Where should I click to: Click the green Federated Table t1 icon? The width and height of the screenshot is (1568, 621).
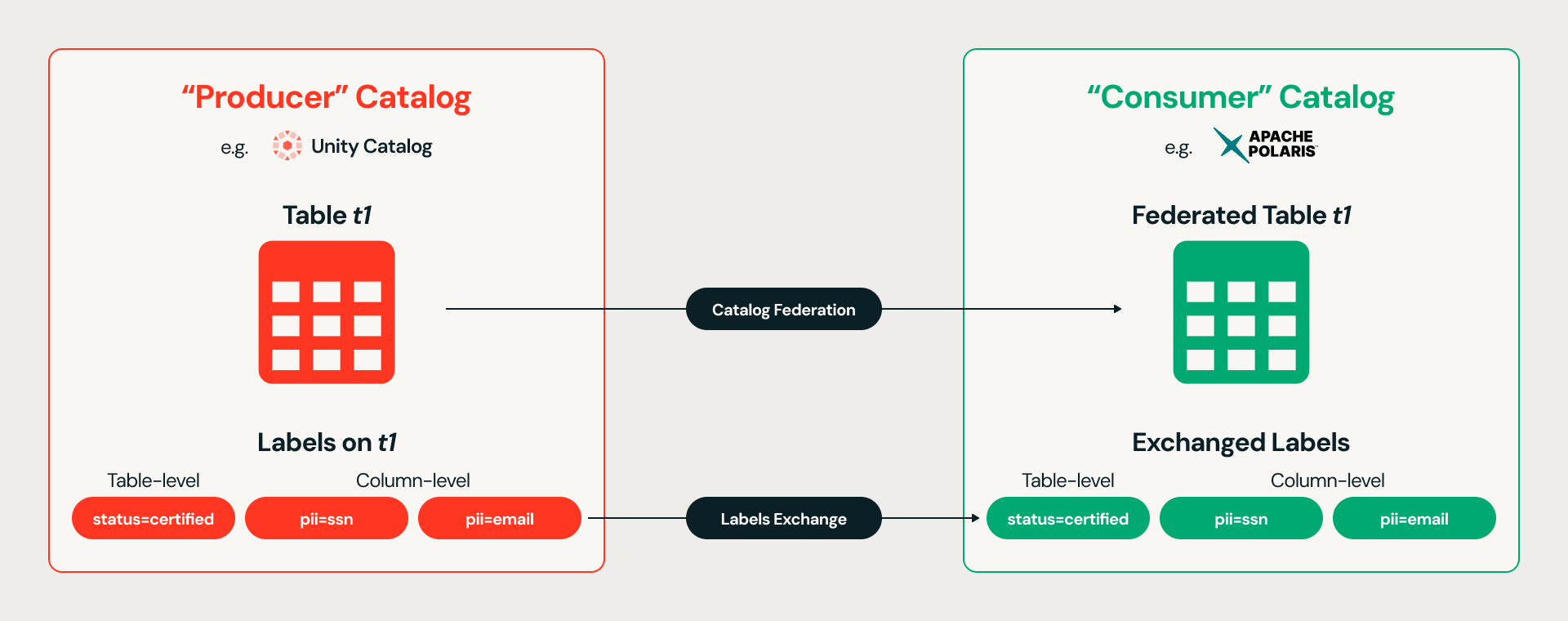tap(1241, 312)
